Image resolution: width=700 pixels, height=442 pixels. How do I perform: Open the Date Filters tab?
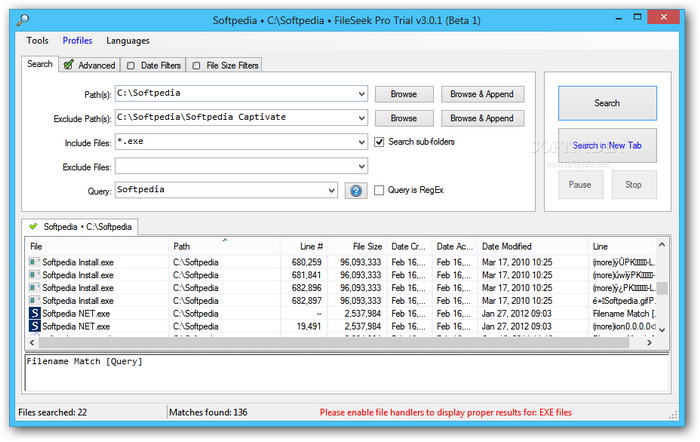pos(154,65)
